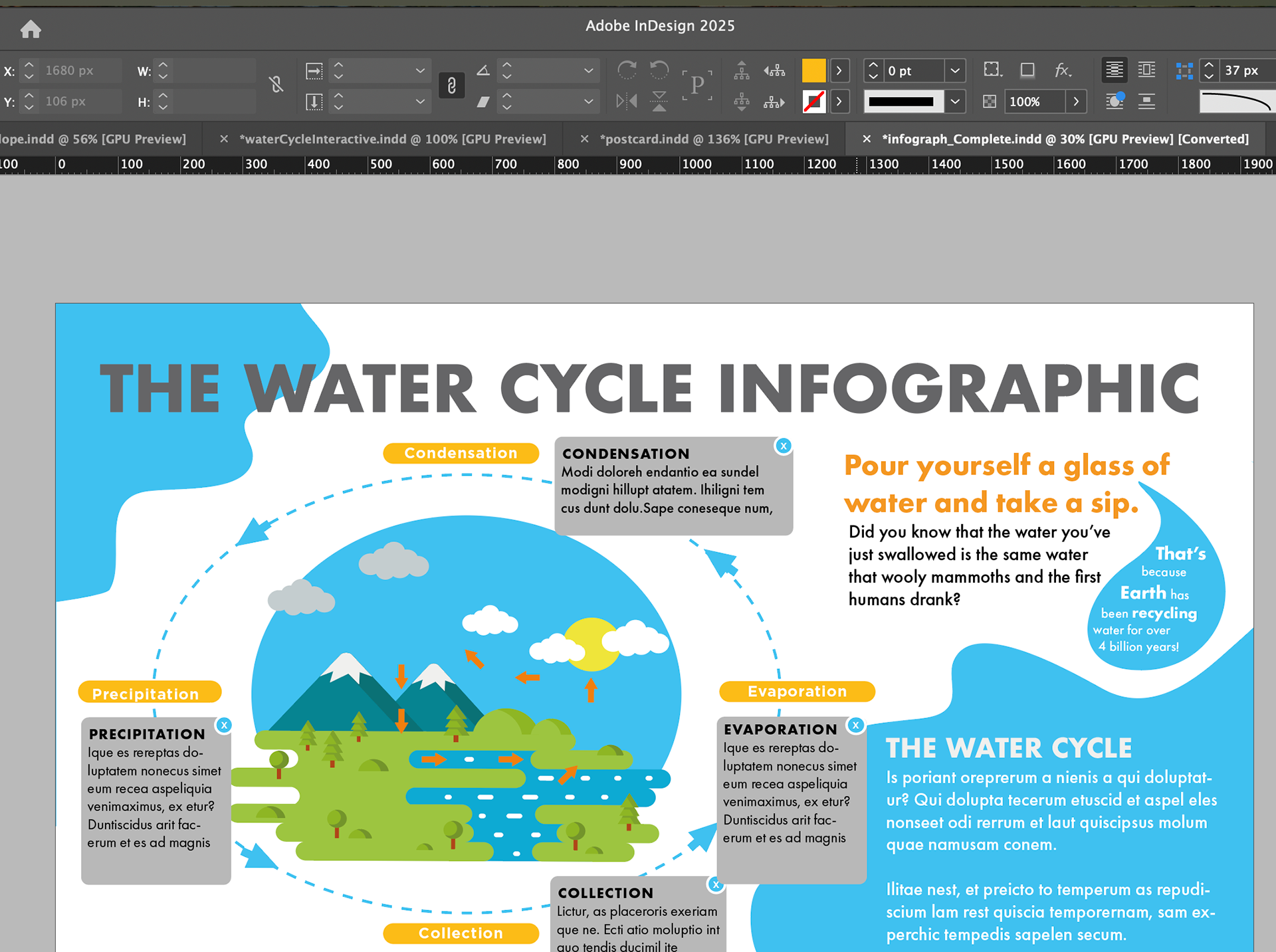
Task: Click the opacity checkerboard icon
Action: [x=990, y=102]
